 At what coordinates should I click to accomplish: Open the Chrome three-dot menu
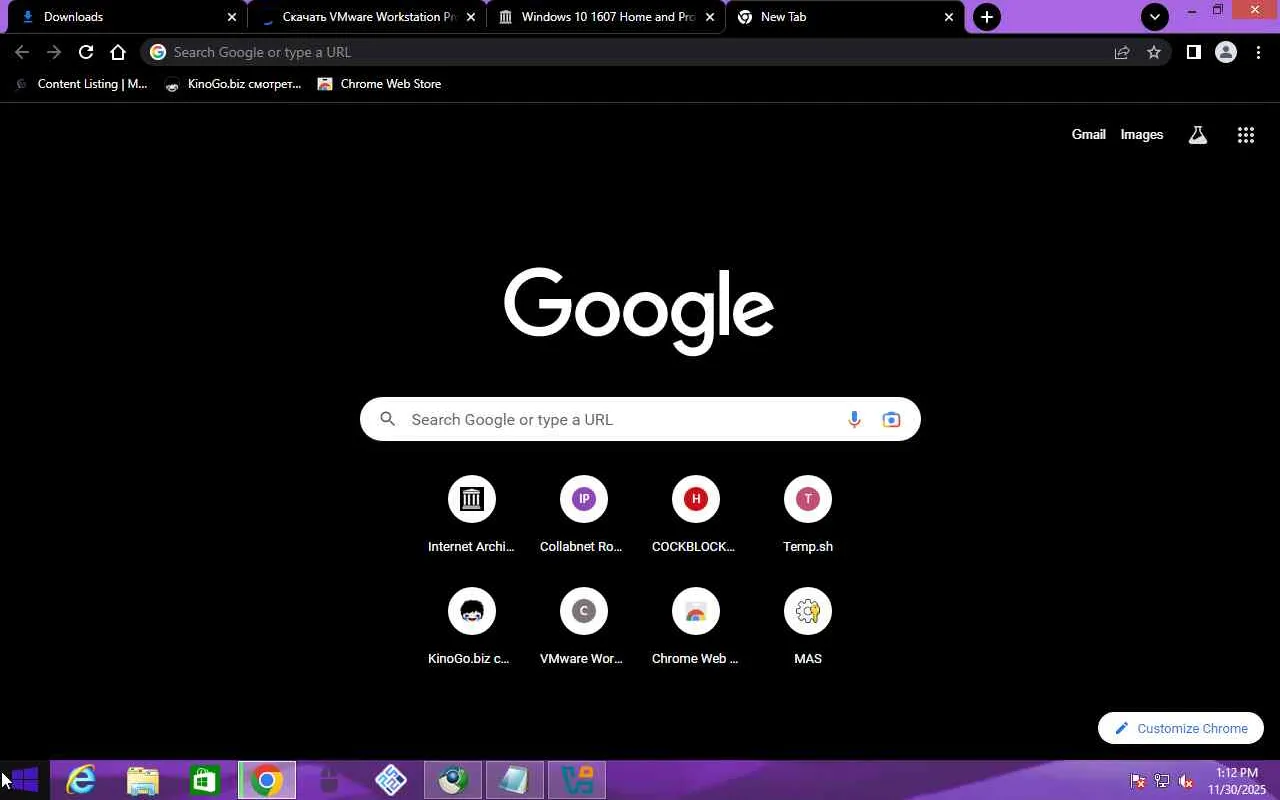coord(1258,52)
